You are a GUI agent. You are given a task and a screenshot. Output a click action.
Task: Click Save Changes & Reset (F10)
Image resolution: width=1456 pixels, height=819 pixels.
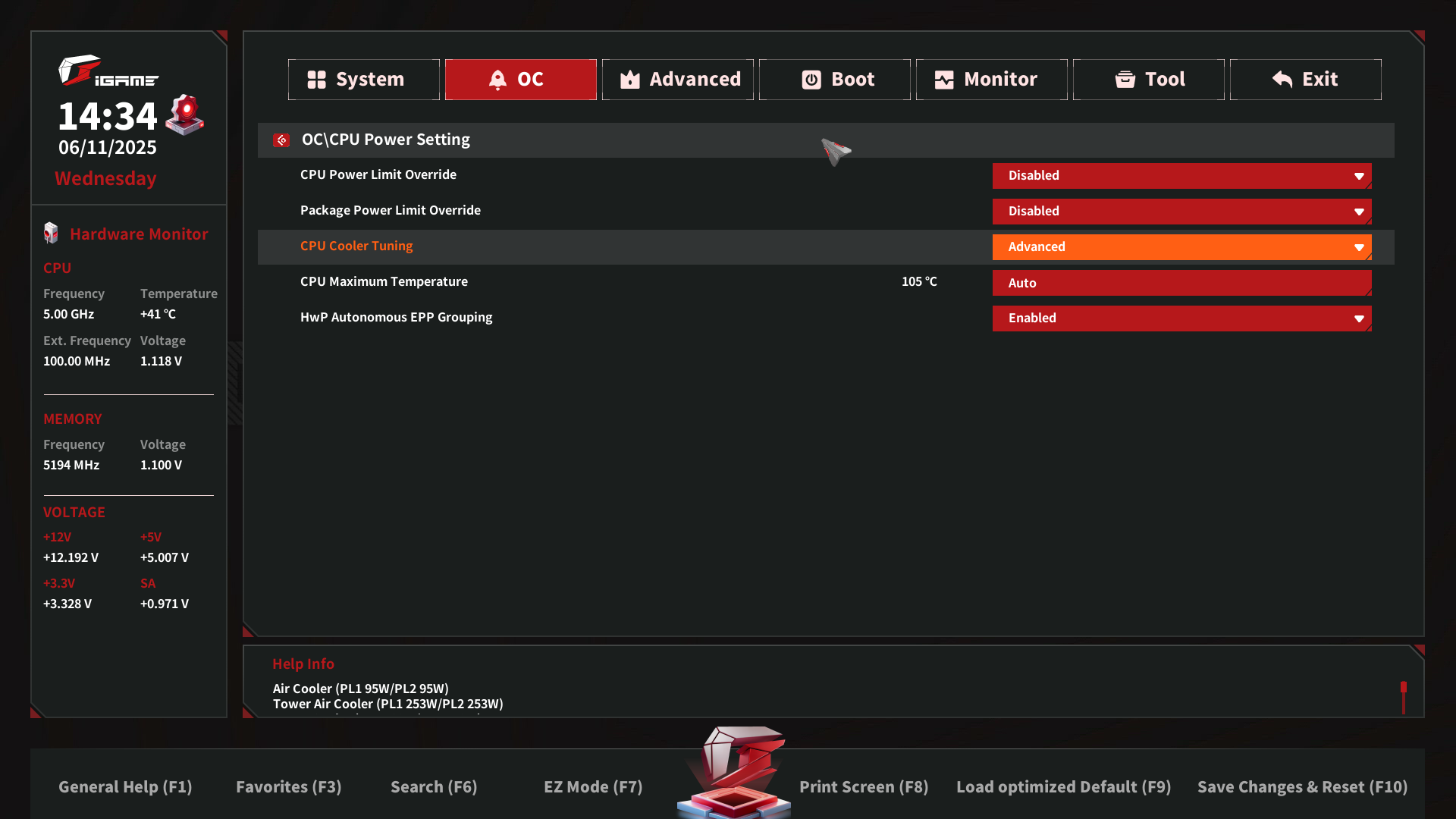1302,787
